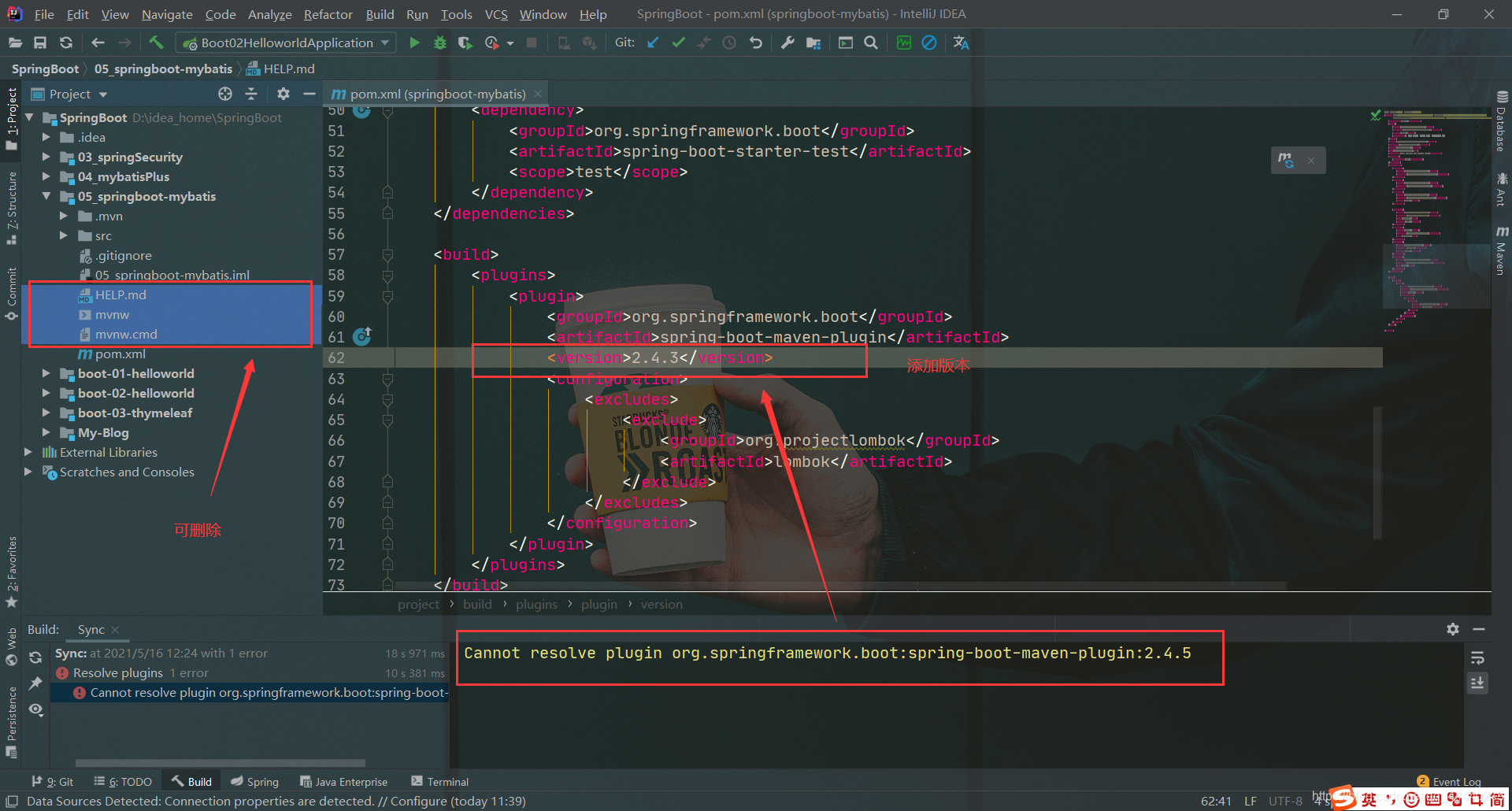Viewport: 1512px width, 811px height.
Task: Collapse the 05_springboot-mybatis folder
Action: click(x=46, y=196)
